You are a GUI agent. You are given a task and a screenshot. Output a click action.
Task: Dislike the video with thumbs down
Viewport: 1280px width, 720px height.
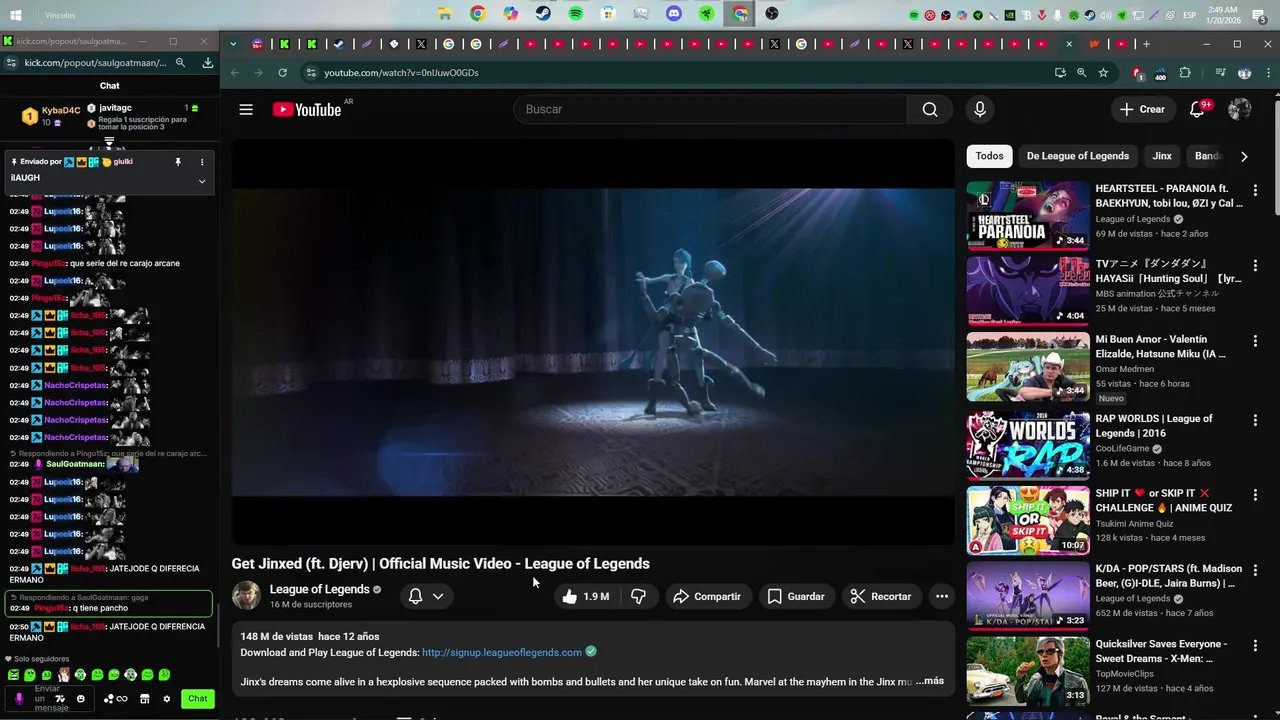(x=638, y=596)
